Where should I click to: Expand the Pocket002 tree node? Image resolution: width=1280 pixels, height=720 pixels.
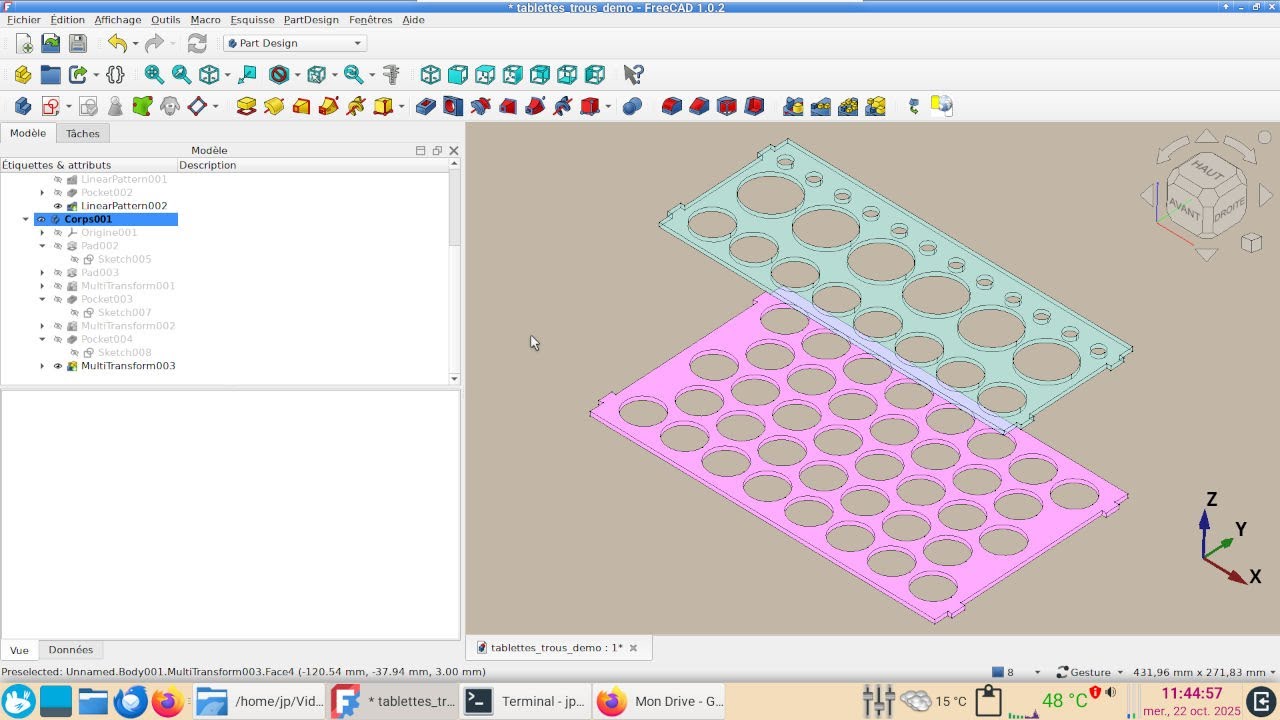[x=42, y=193]
